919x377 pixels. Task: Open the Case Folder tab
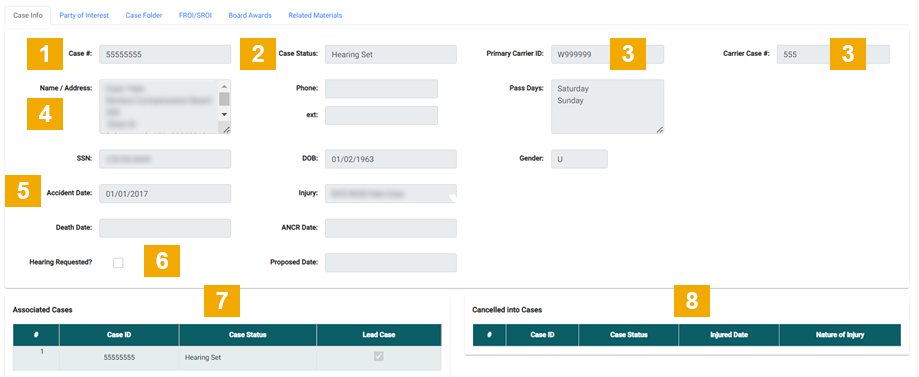[144, 15]
